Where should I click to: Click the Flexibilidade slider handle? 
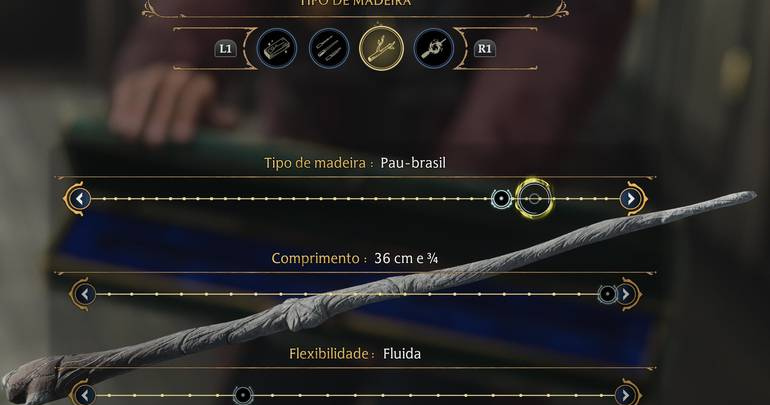pos(243,395)
